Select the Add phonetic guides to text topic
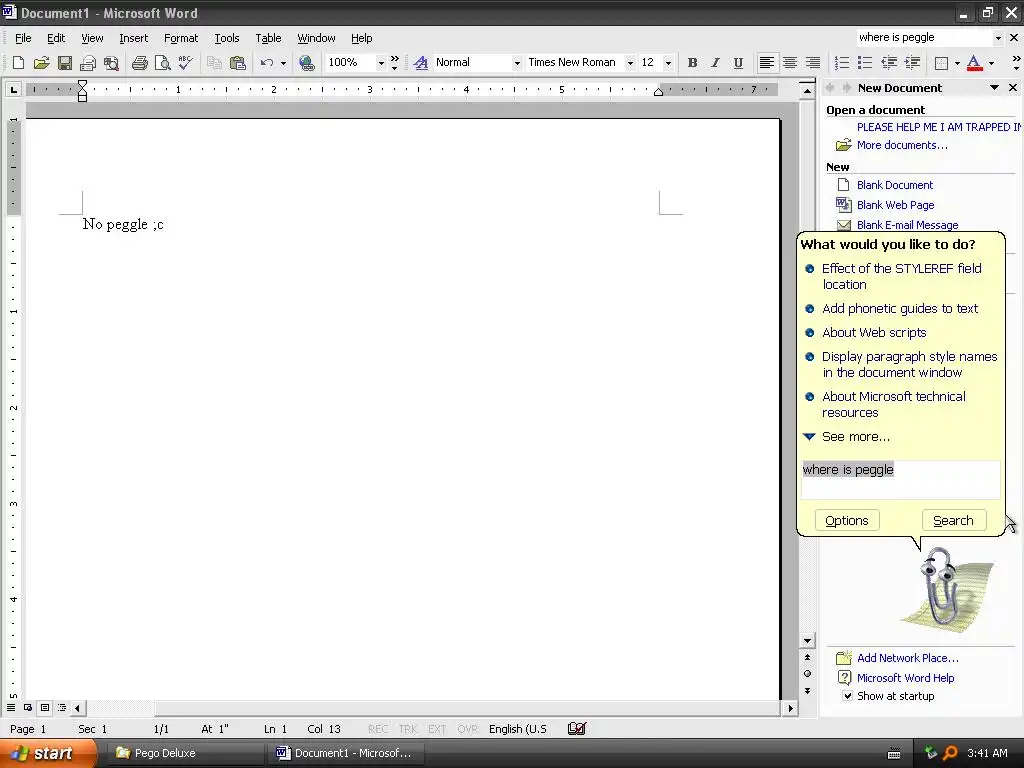The width and height of the screenshot is (1024, 768). click(900, 308)
